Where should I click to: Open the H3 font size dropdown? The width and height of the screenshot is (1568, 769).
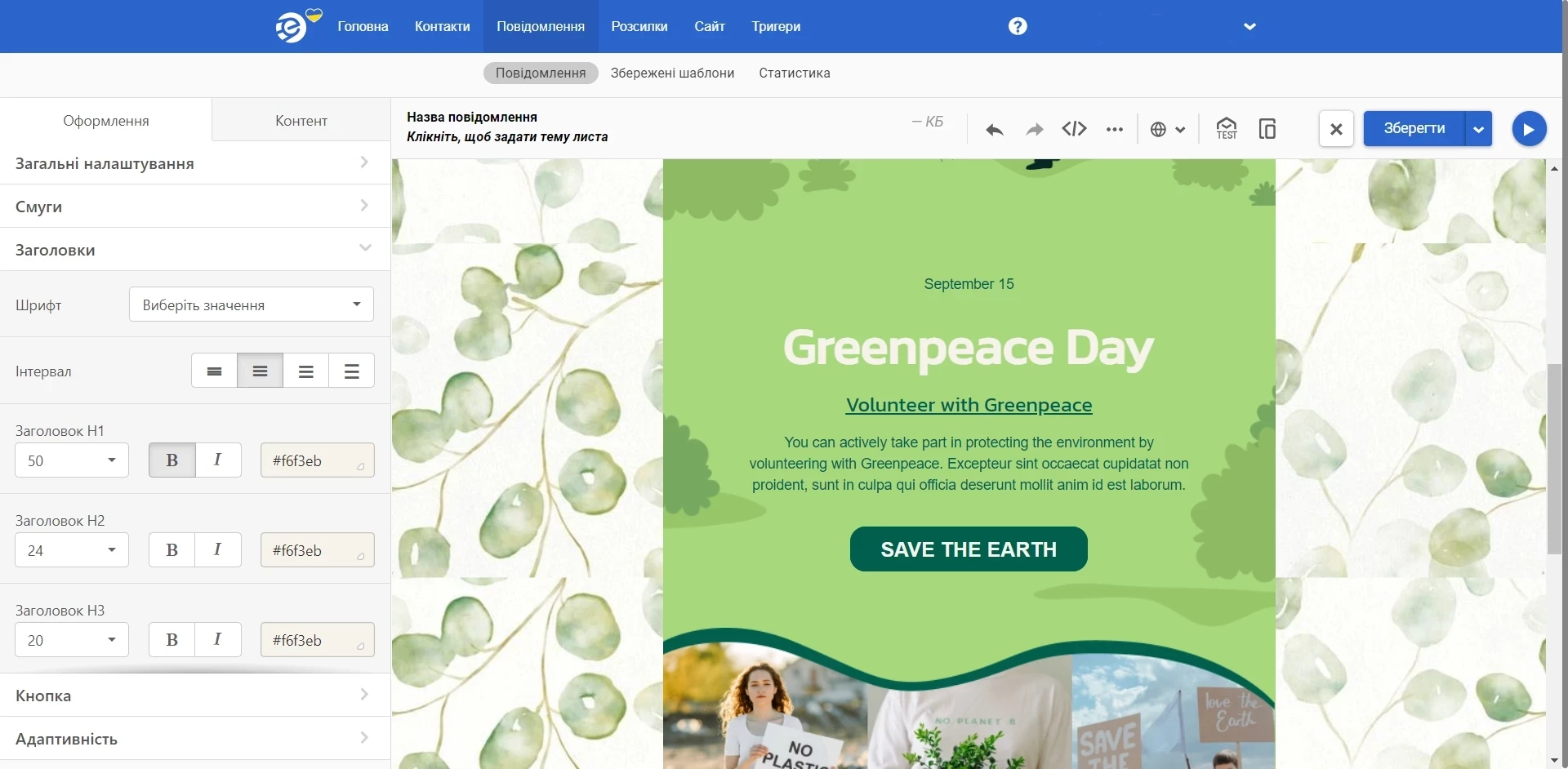[72, 640]
